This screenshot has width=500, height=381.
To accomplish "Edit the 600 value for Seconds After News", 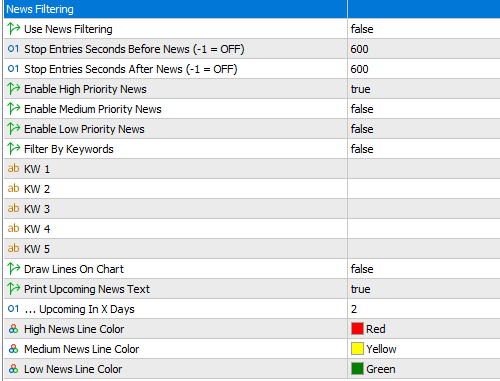I will [x=359, y=69].
